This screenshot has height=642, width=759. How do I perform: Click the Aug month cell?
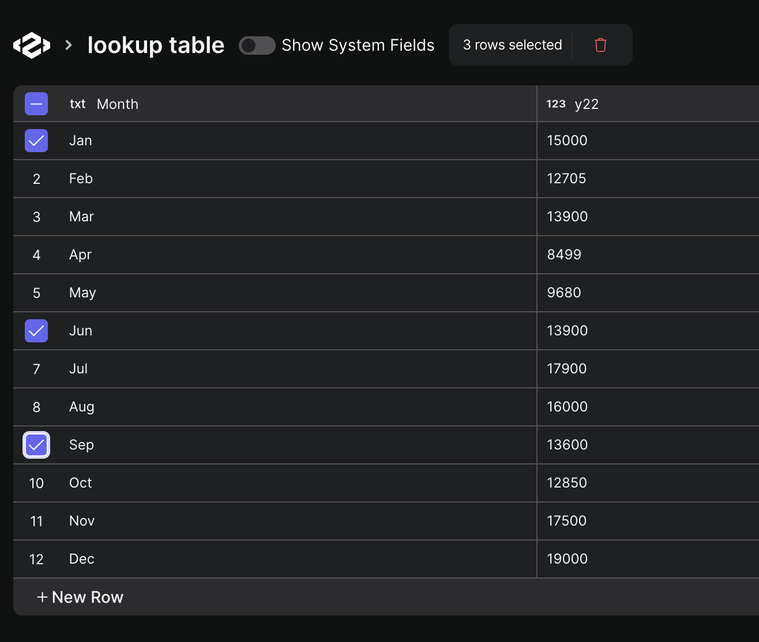[298, 407]
